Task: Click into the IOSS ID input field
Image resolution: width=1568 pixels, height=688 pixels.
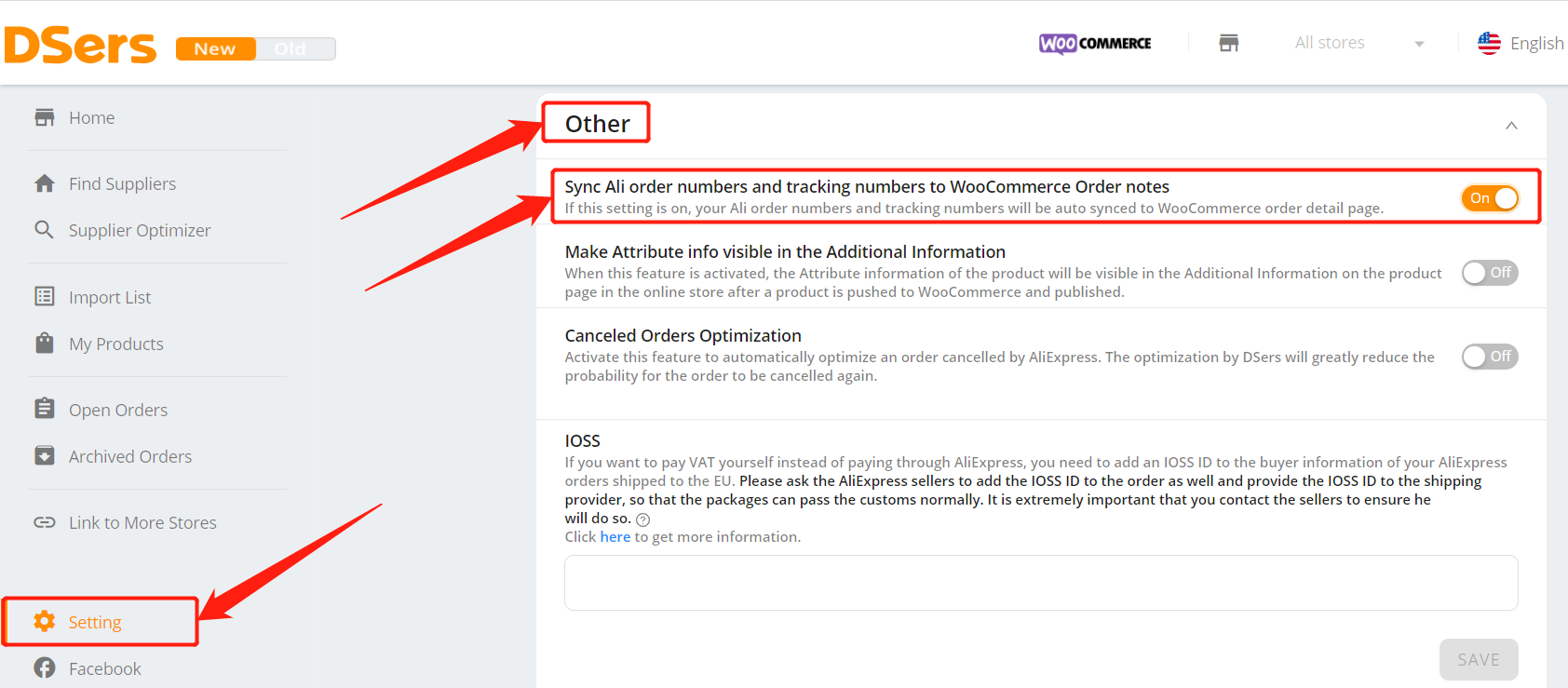Action: tap(1041, 583)
